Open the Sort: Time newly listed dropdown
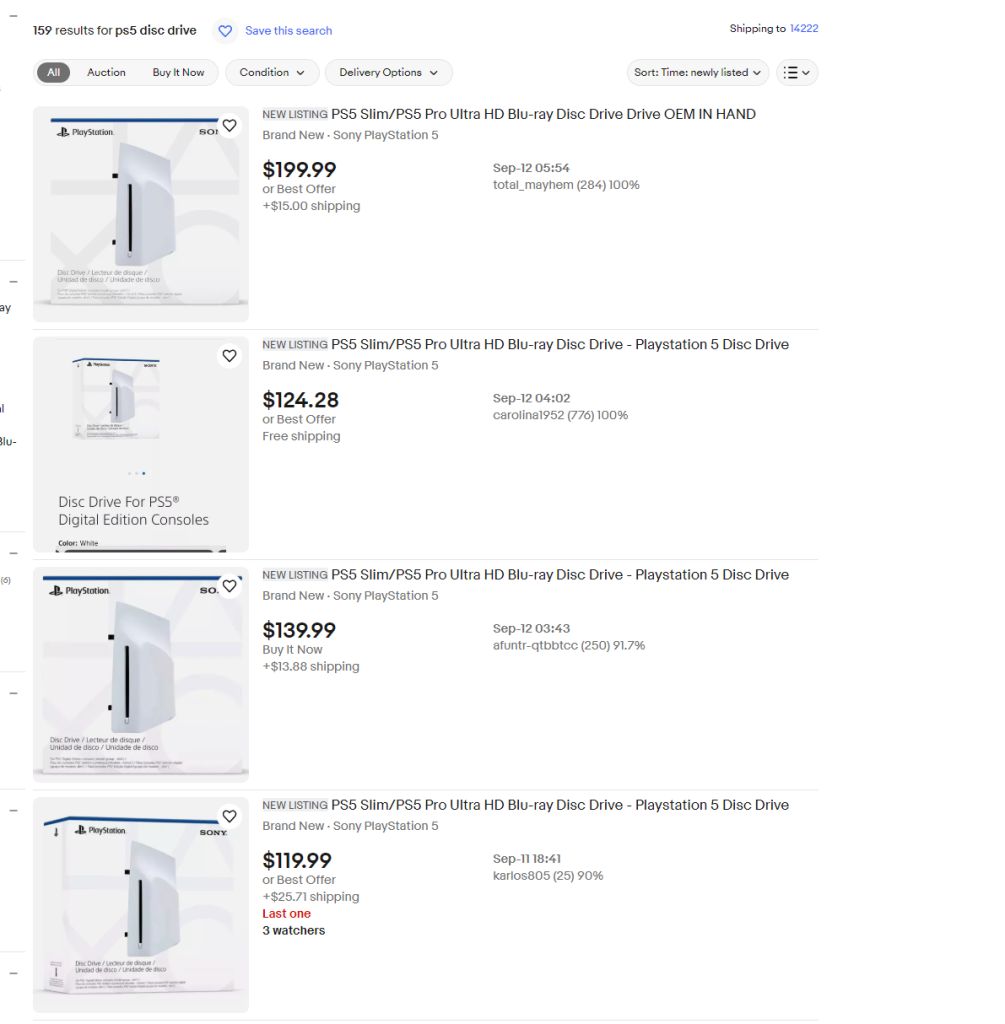Viewport: 1005px width, 1024px height. pyautogui.click(x=698, y=72)
